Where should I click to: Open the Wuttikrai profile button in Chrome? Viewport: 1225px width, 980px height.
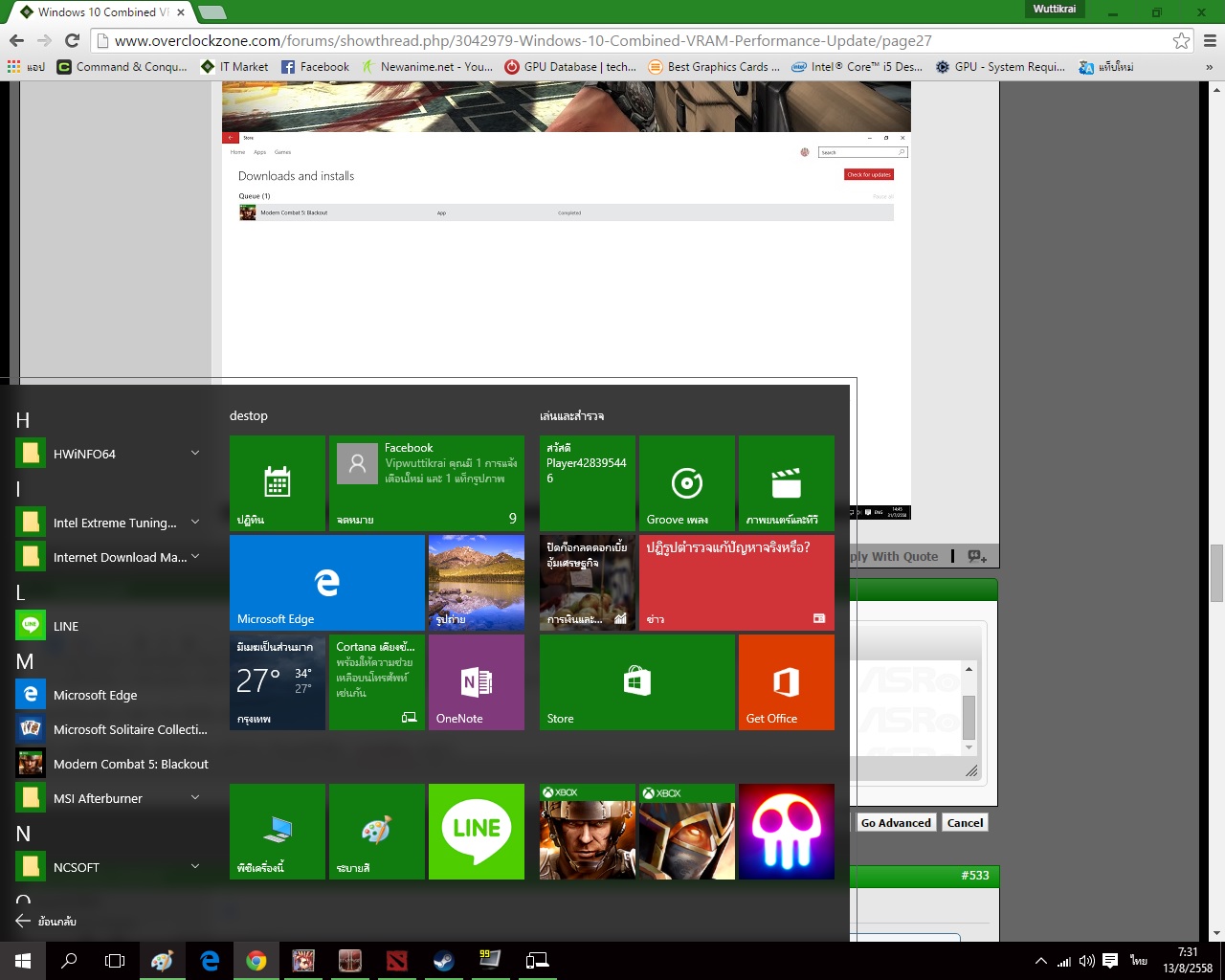point(1054,10)
